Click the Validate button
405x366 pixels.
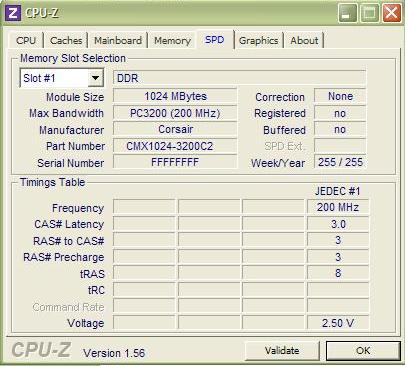282,350
